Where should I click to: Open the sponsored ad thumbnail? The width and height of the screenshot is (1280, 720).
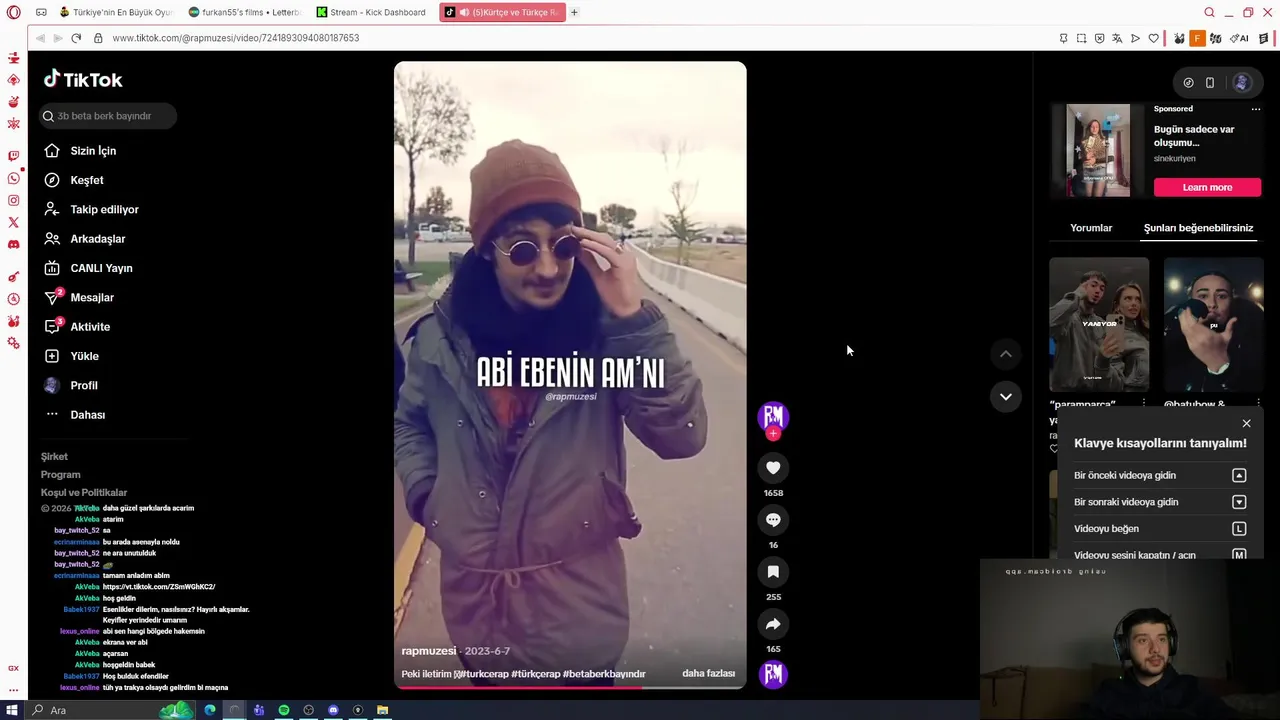pyautogui.click(x=1098, y=150)
